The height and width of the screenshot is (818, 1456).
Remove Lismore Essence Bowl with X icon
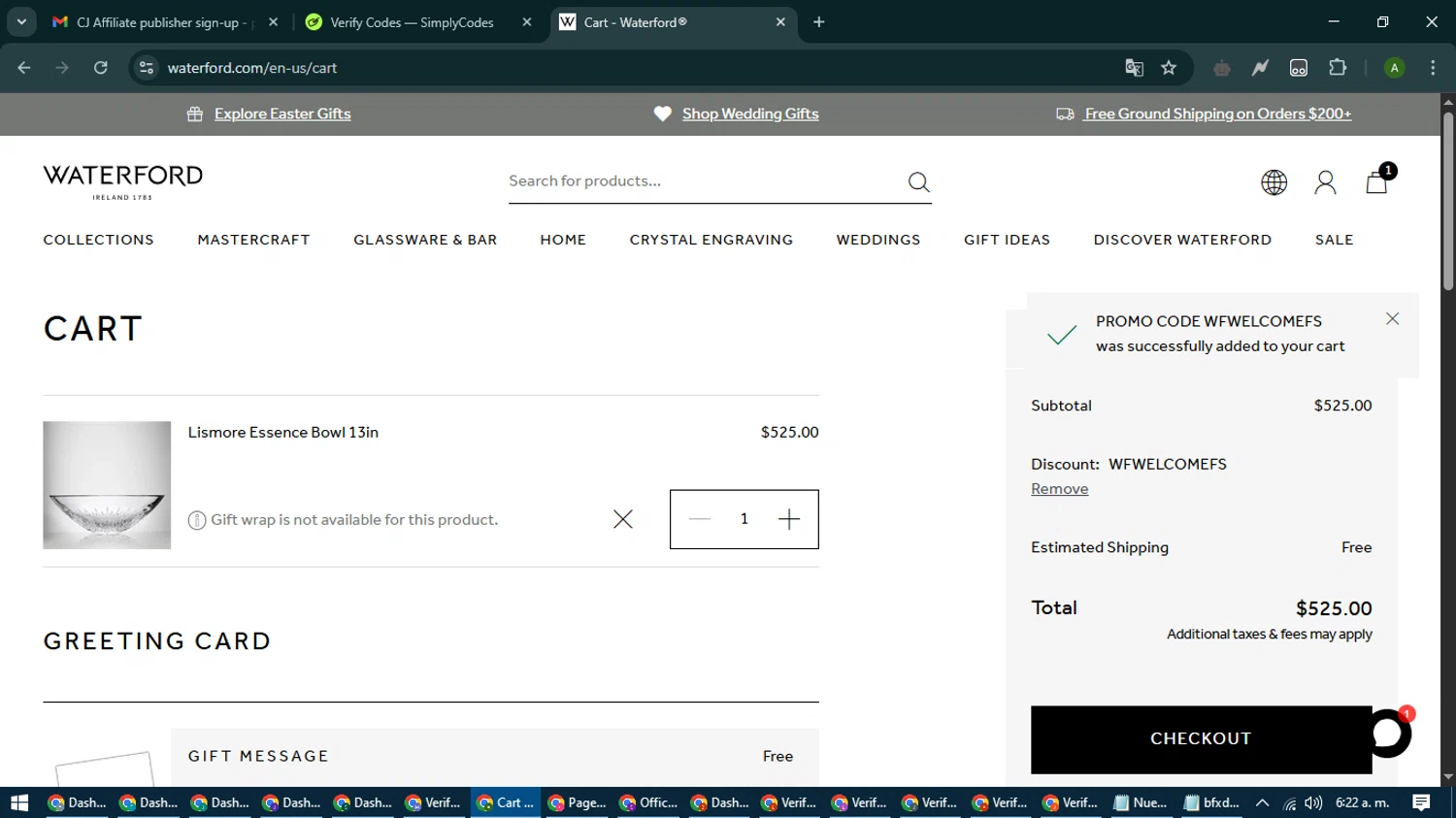point(623,519)
